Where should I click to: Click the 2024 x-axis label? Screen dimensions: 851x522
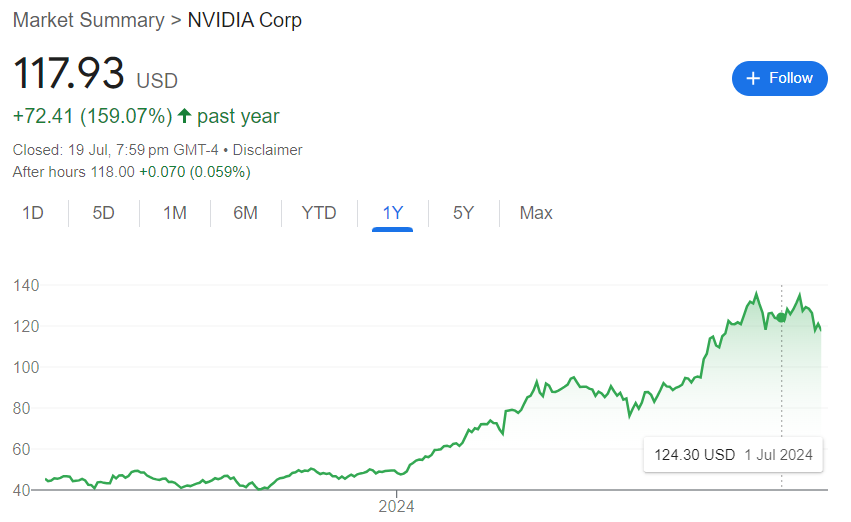coord(396,506)
